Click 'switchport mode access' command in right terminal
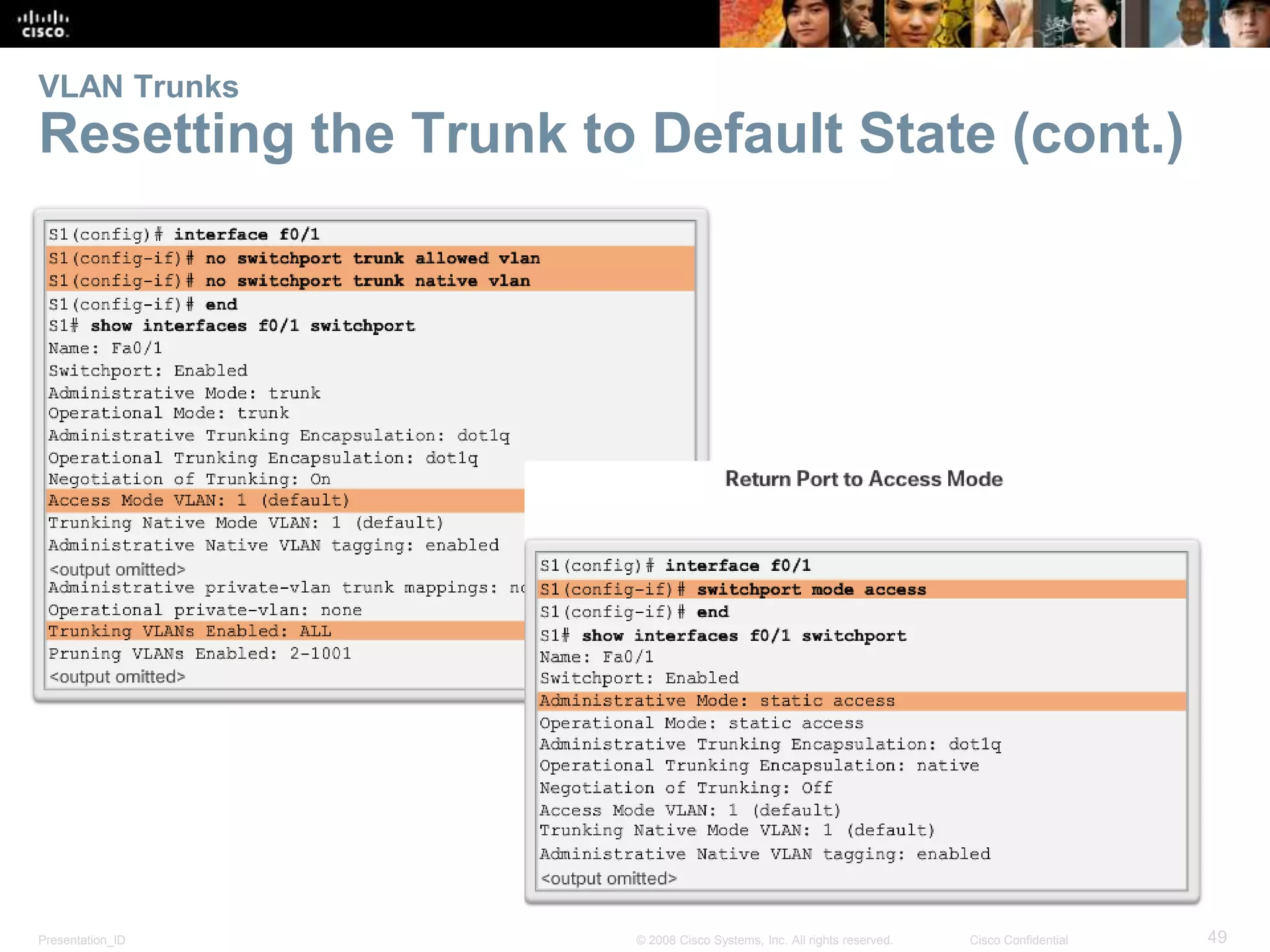The image size is (1270, 952). 811,589
